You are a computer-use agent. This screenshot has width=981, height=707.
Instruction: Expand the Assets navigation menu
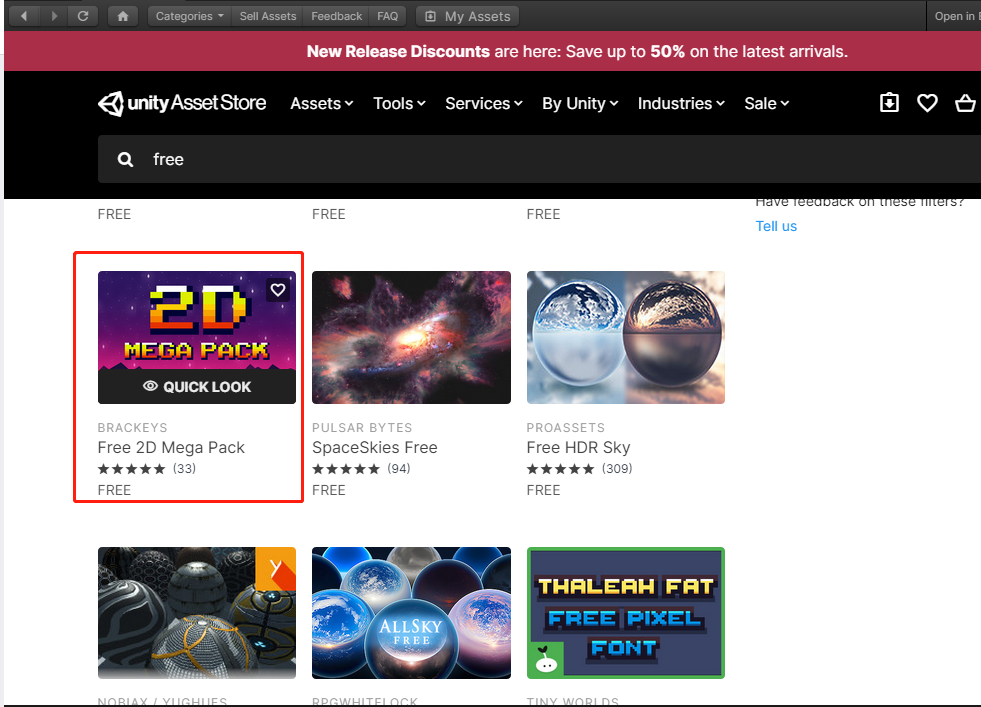[322, 103]
